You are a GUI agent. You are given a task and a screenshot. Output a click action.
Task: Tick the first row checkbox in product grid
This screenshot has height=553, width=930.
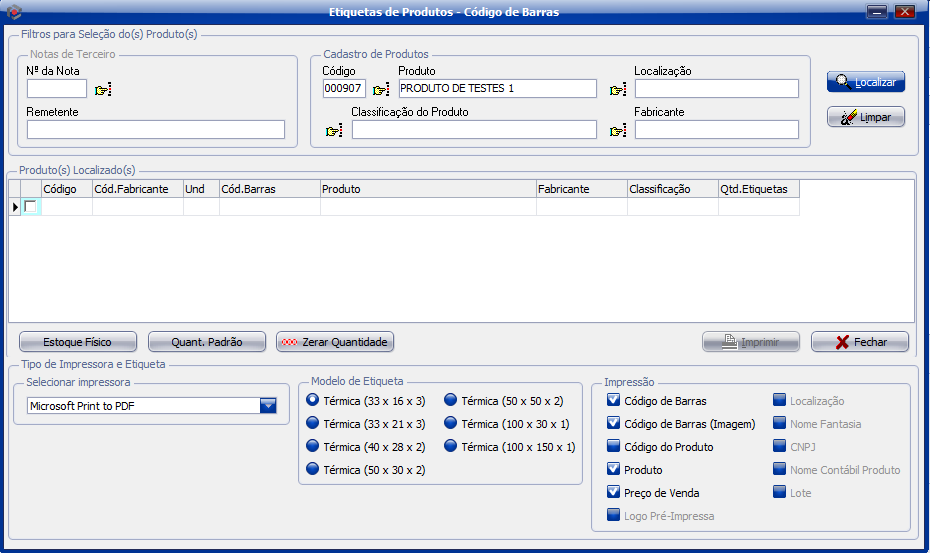click(x=30, y=207)
